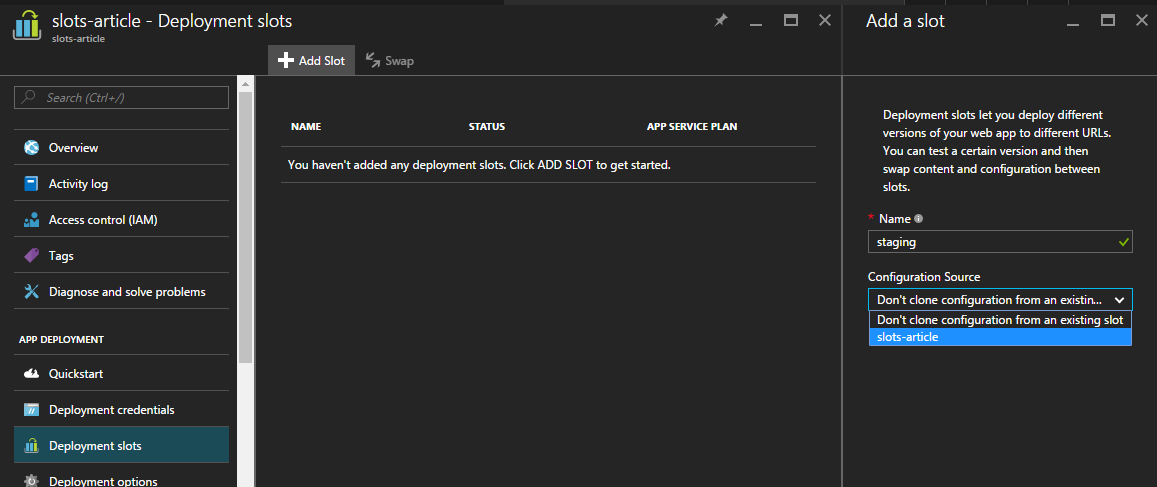1157x487 pixels.
Task: Click the slot Name input field
Action: (x=1000, y=241)
